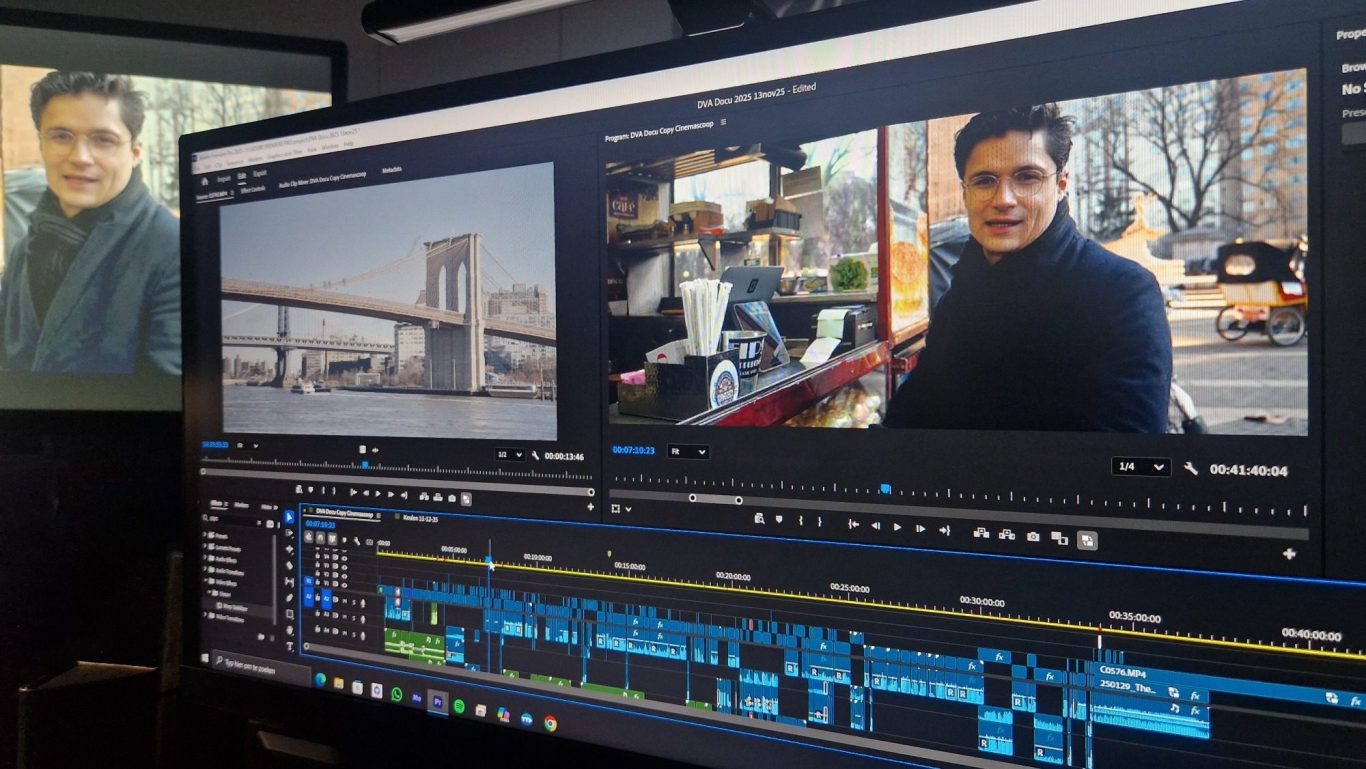Choose the Ripple Edit tool
The width and height of the screenshot is (1366, 769).
pos(290,550)
